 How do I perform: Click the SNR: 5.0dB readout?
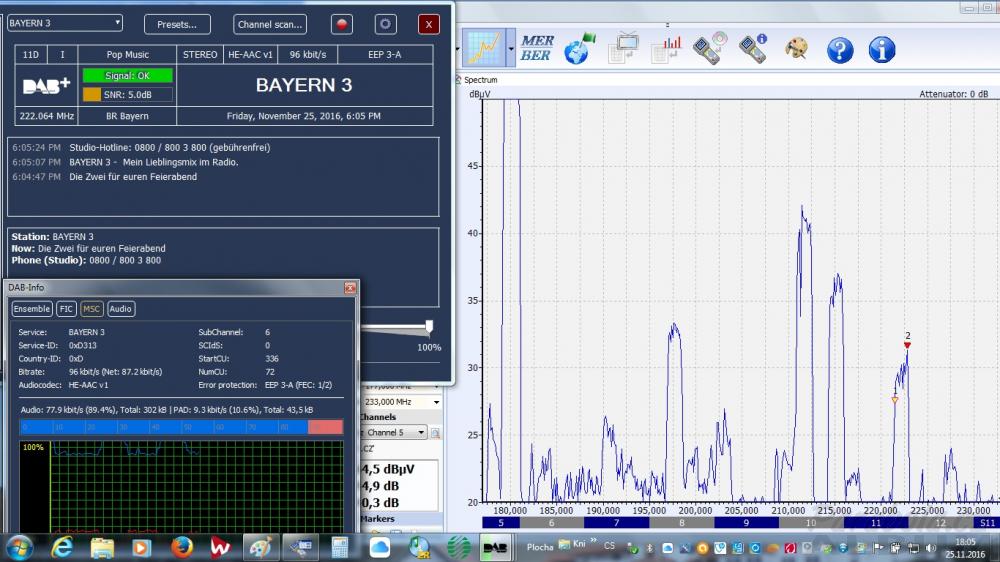tap(128, 94)
